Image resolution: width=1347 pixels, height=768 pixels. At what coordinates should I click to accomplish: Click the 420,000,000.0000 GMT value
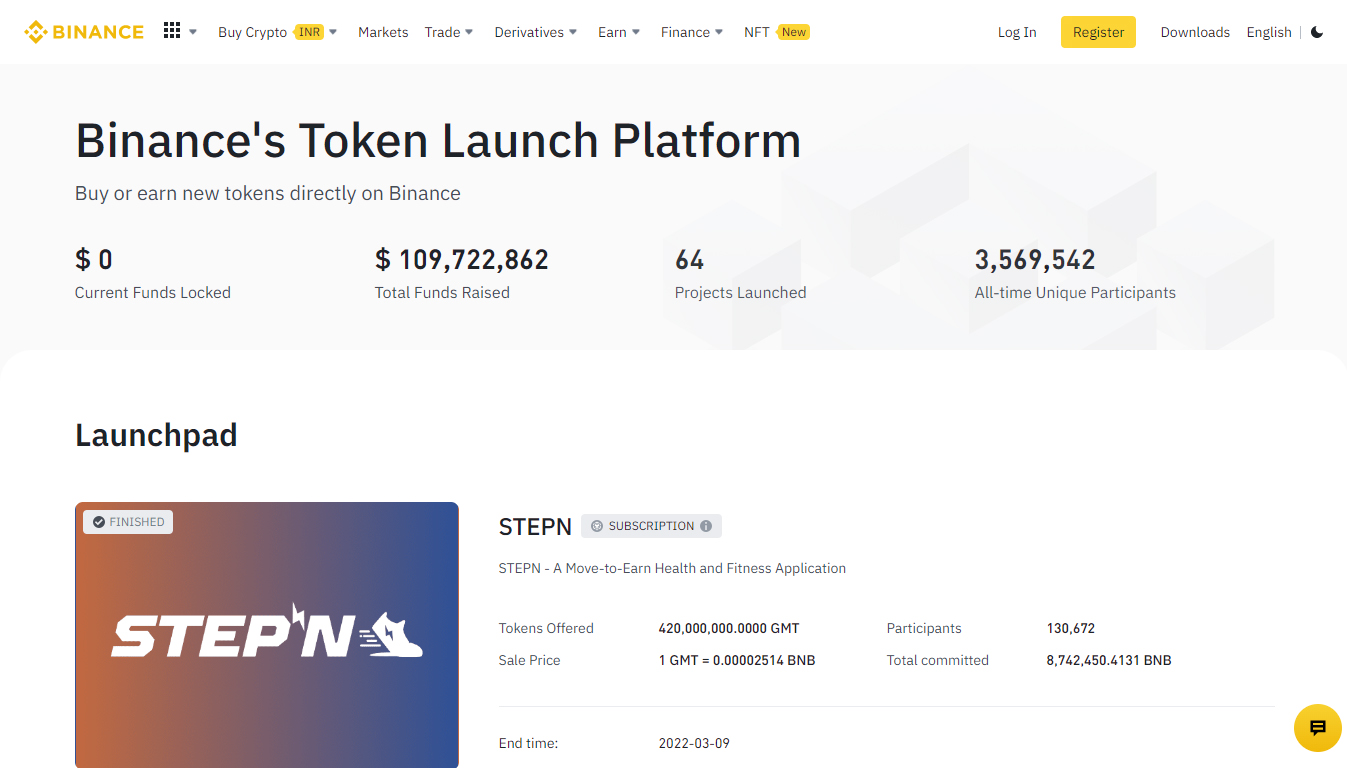point(729,628)
